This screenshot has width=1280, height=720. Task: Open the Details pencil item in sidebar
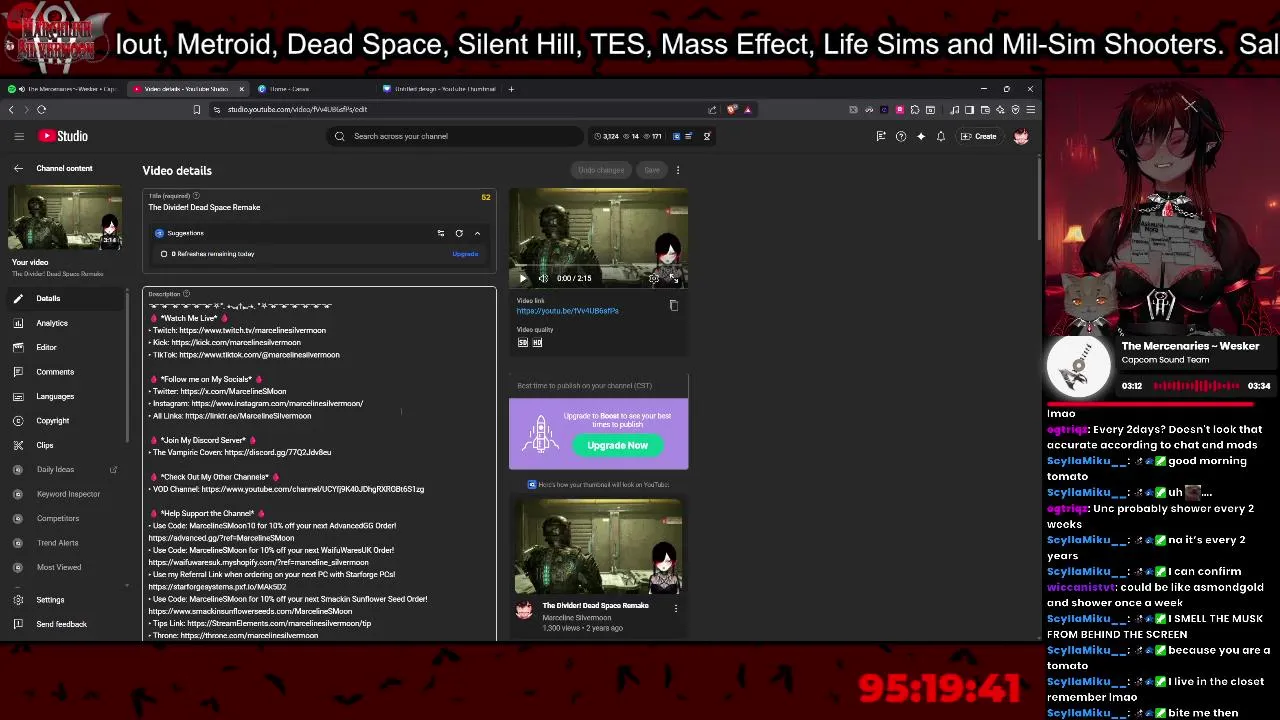coord(64,298)
